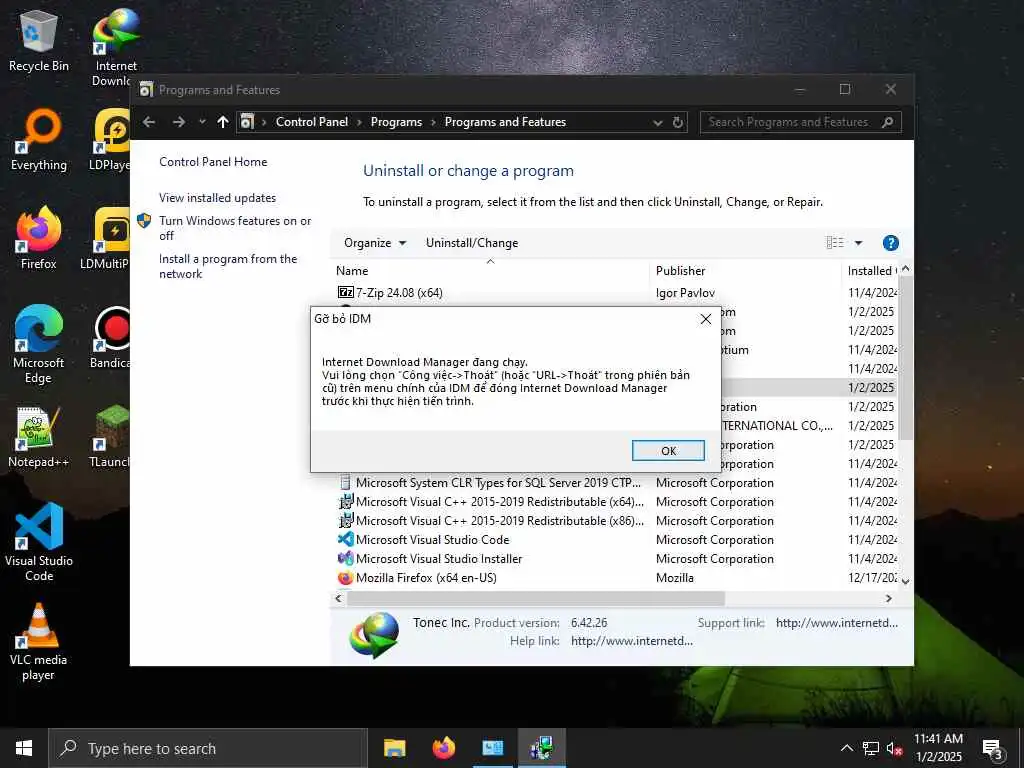The height and width of the screenshot is (768, 1024).
Task: Click the taskbar search box
Action: (208, 748)
